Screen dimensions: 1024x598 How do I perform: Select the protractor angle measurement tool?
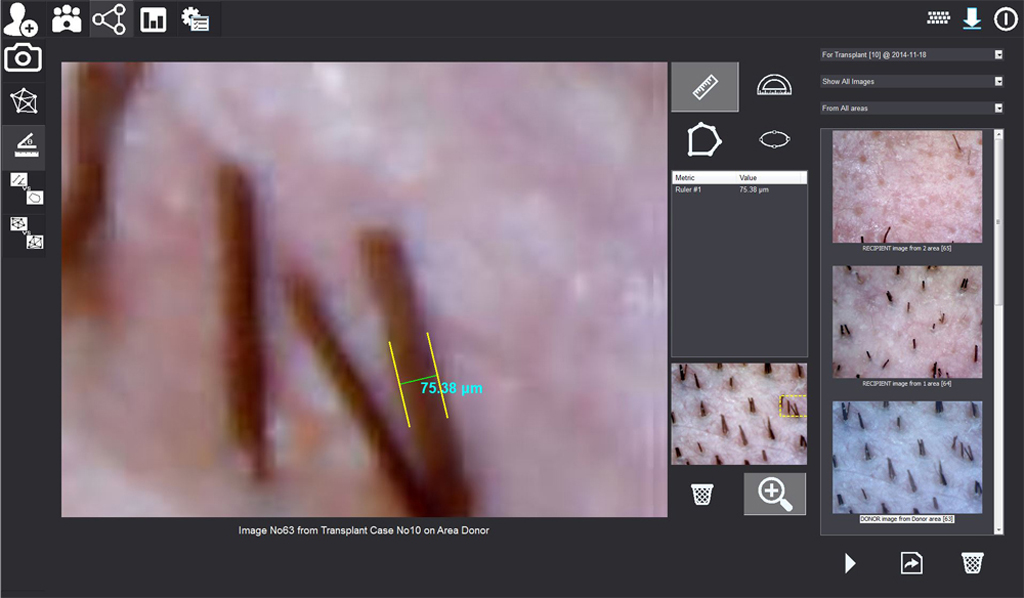[773, 87]
